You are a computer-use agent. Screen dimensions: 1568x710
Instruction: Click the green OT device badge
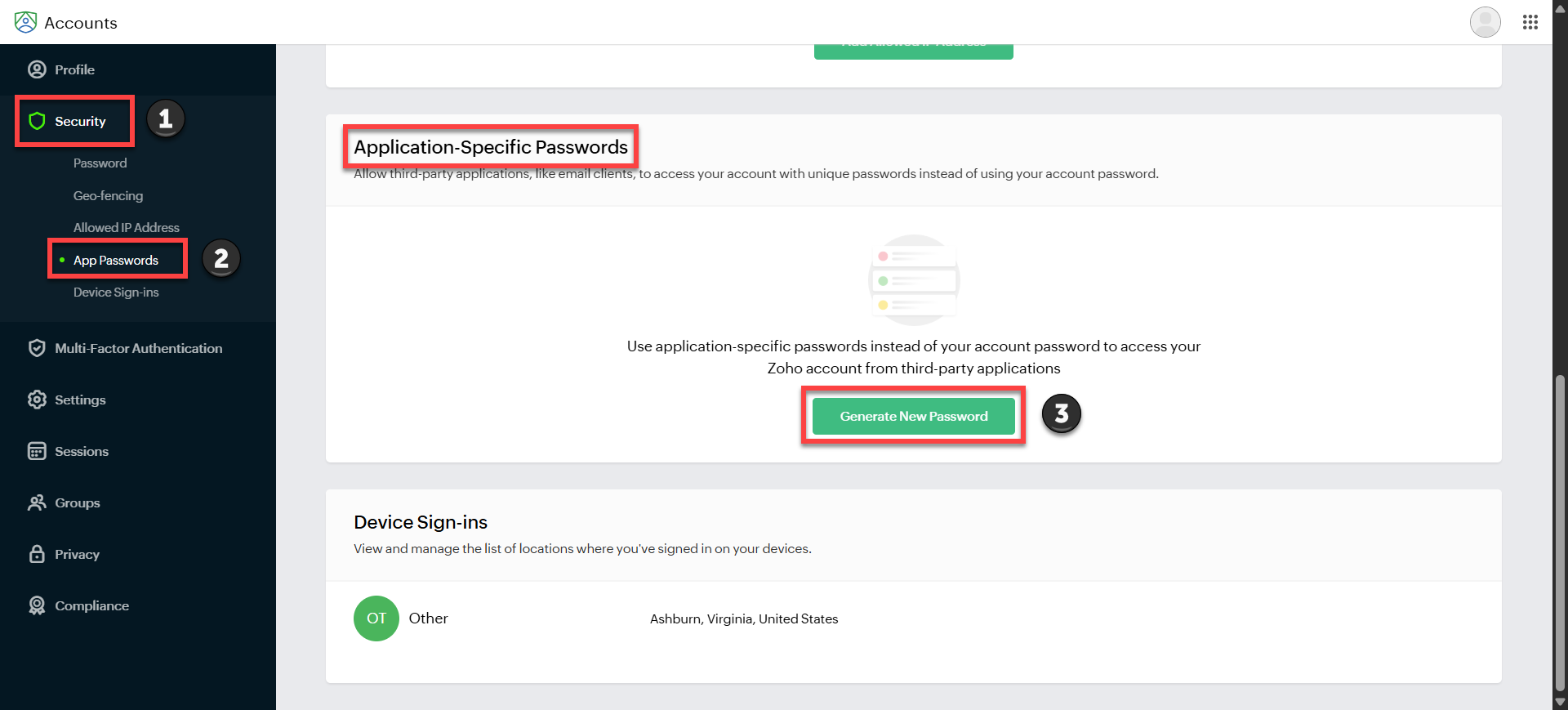[376, 618]
